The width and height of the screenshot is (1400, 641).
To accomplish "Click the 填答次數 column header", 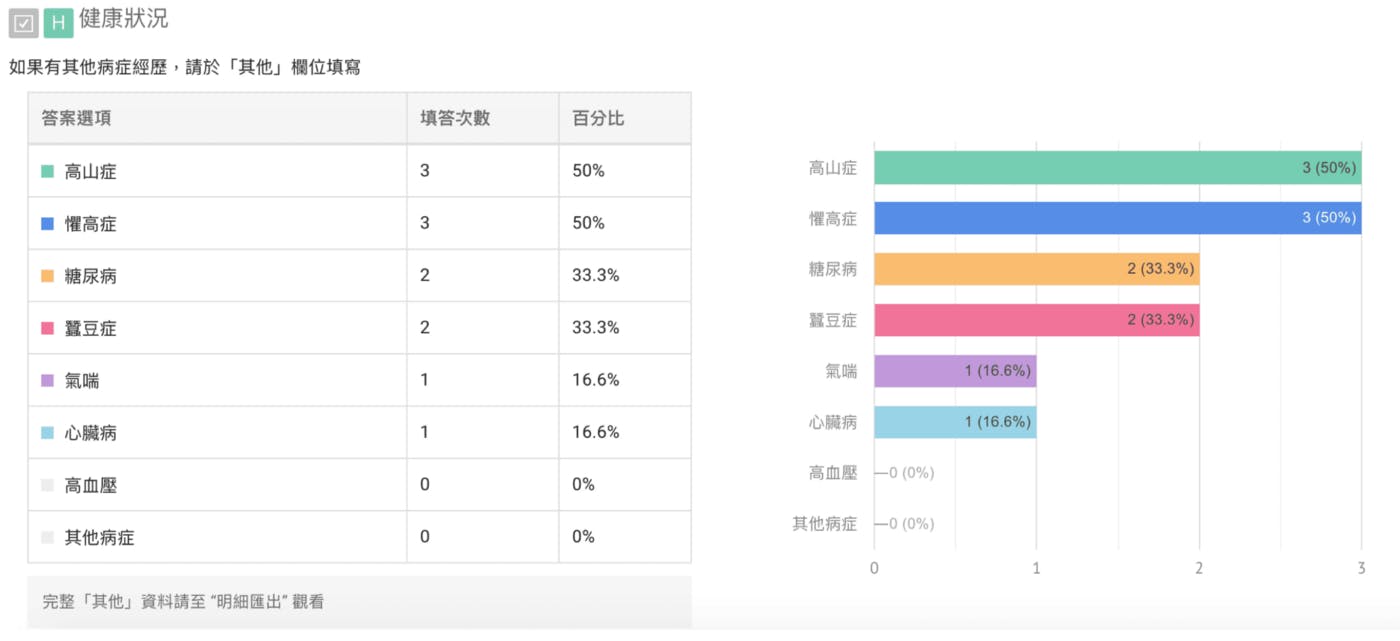I will coord(455,118).
